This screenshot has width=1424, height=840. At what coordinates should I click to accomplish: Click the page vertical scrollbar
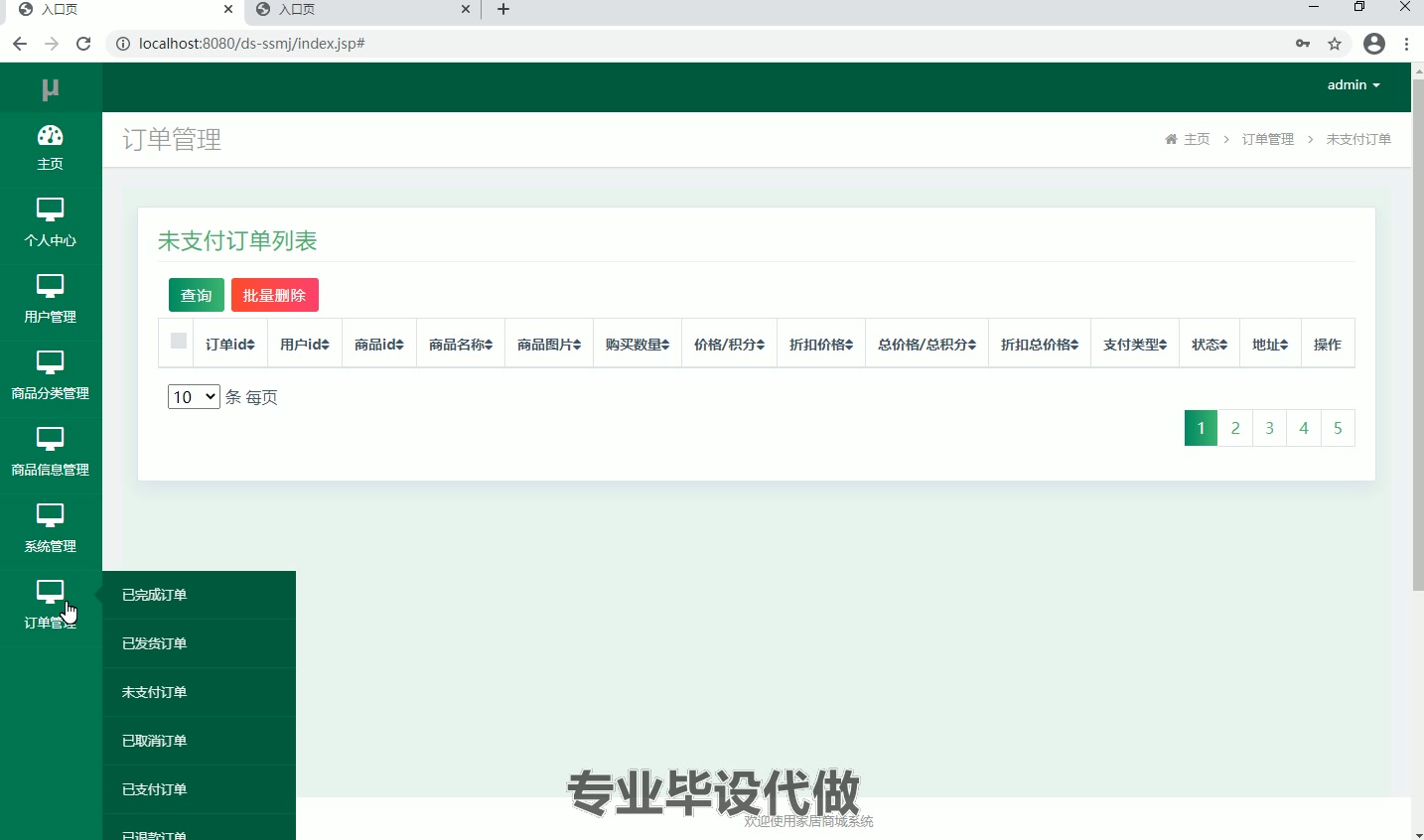(1418, 334)
